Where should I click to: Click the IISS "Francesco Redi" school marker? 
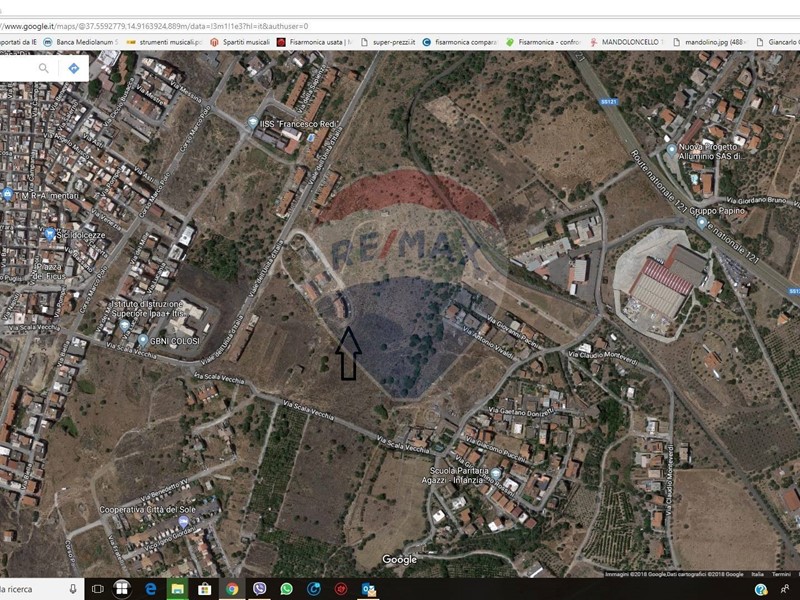252,123
